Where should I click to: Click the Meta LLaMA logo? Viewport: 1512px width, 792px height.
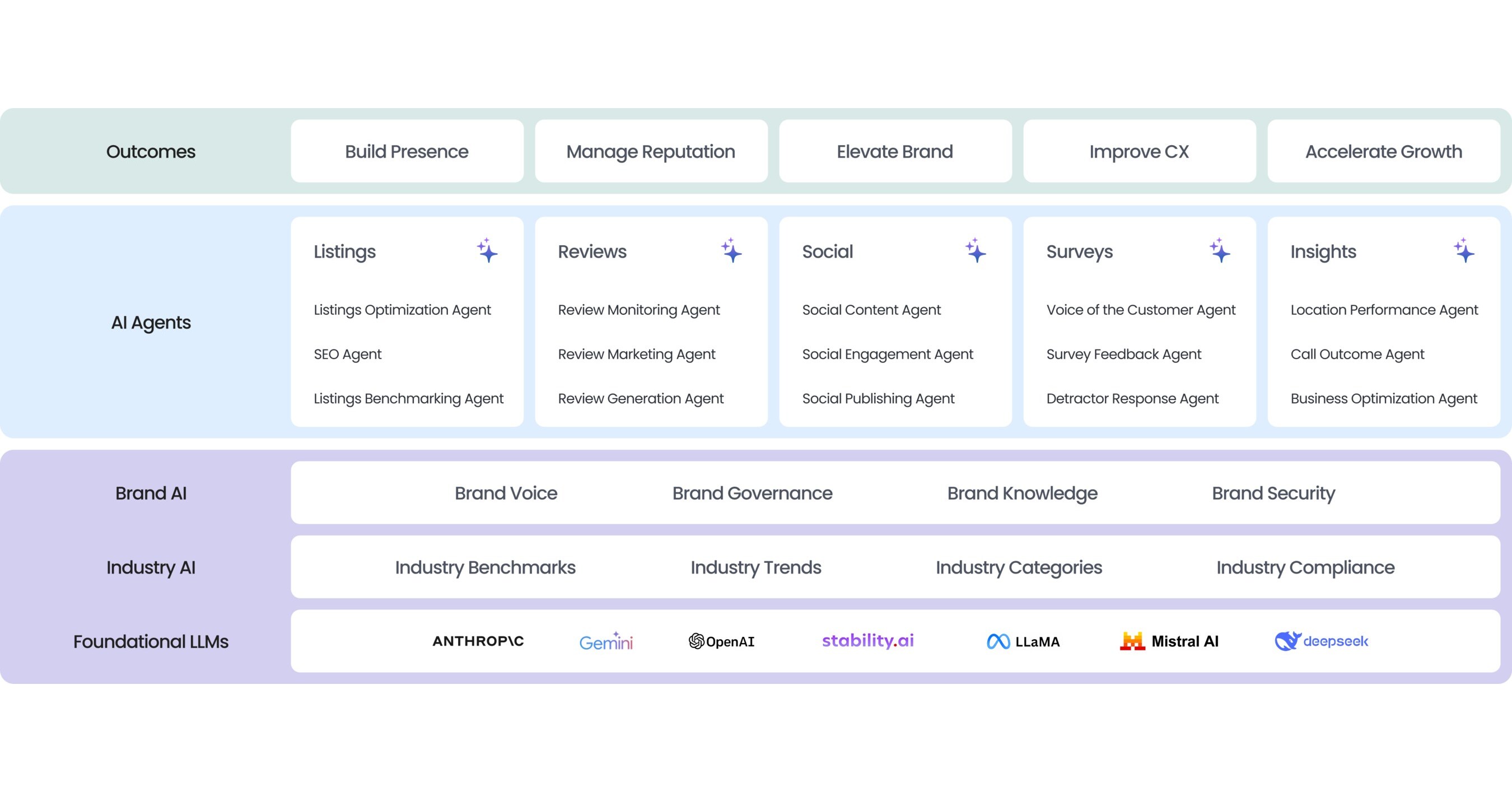(1023, 642)
